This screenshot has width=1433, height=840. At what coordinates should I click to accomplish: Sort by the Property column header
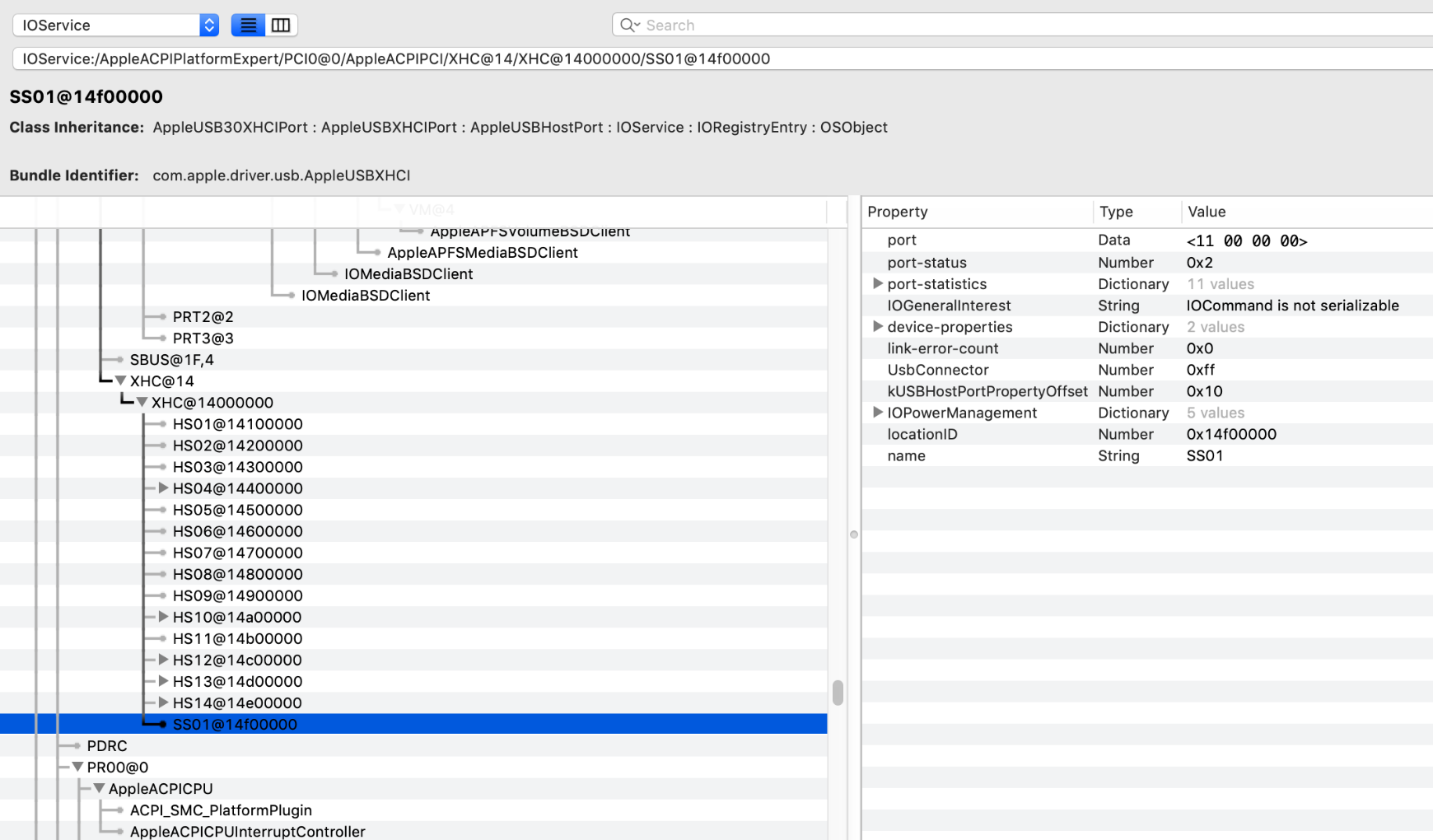click(x=897, y=212)
